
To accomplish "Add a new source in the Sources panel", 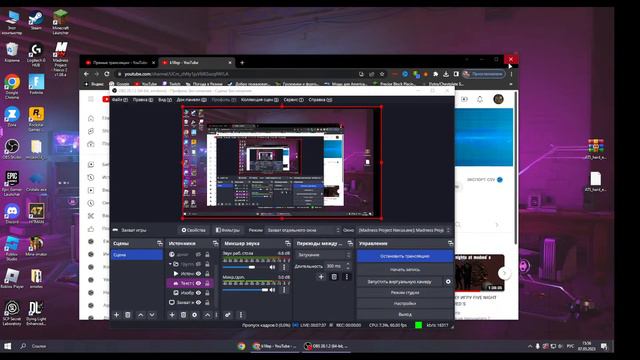I will click(172, 315).
